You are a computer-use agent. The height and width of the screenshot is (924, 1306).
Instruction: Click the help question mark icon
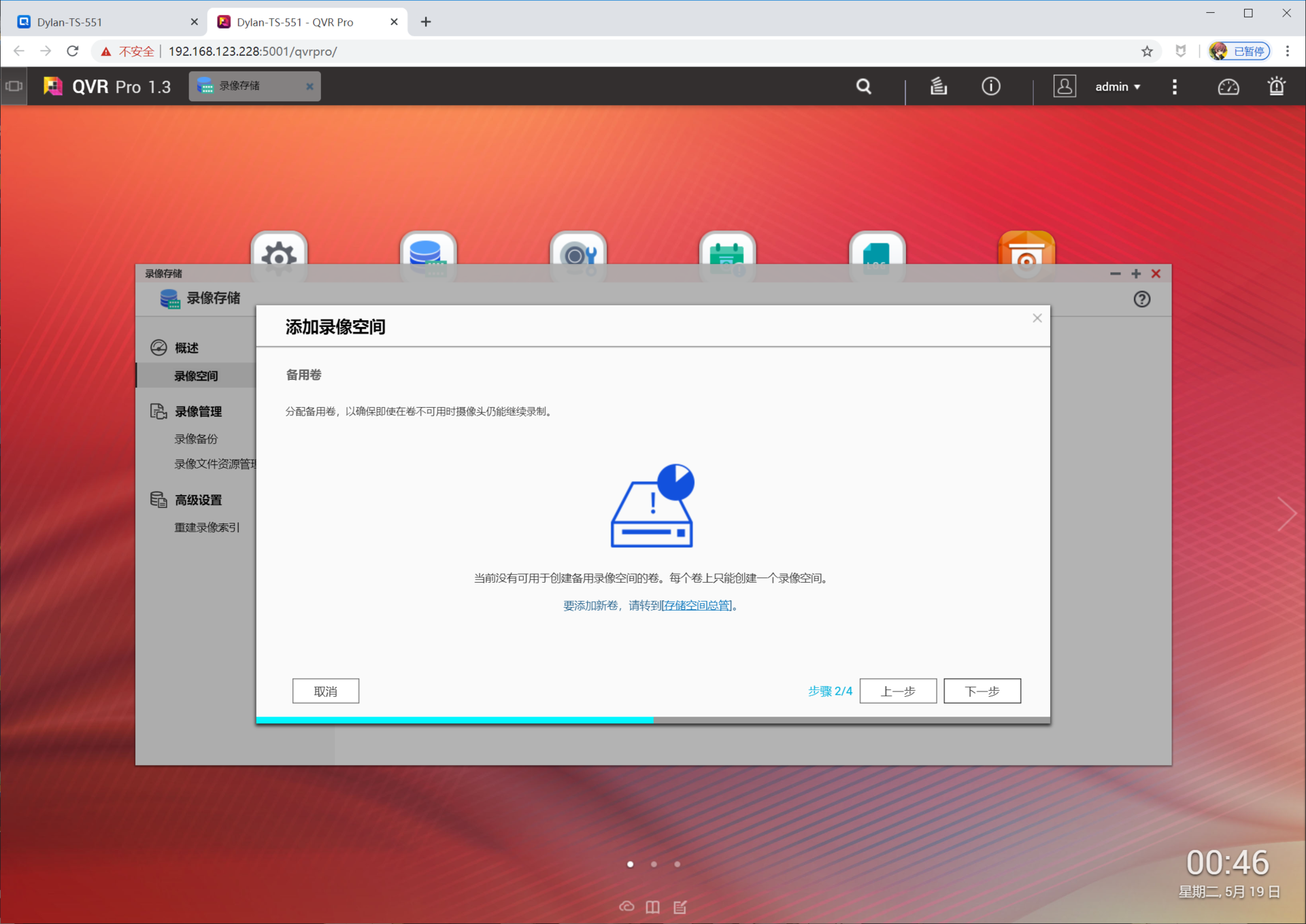click(1141, 299)
